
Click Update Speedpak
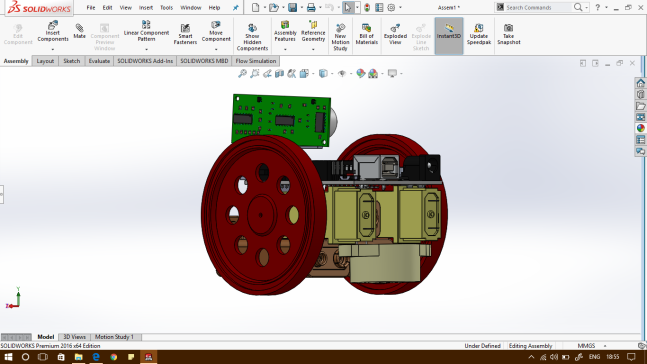(x=479, y=34)
